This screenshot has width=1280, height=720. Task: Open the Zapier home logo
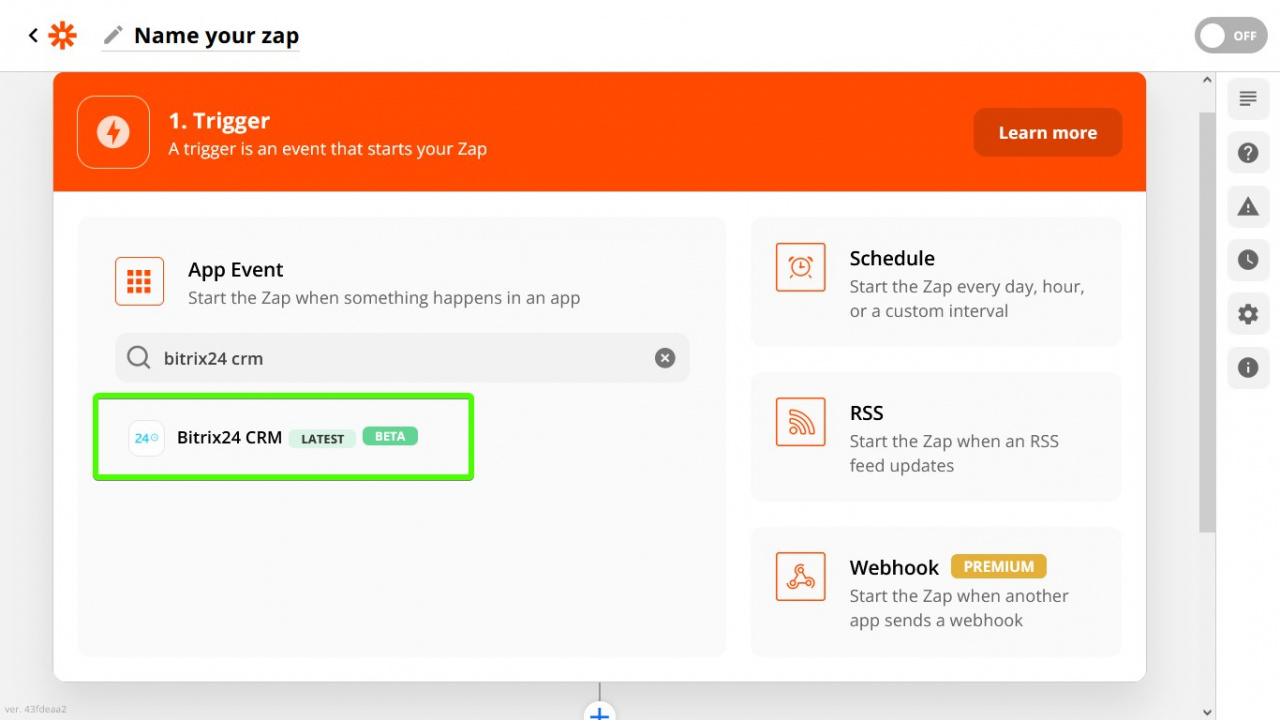coord(62,36)
